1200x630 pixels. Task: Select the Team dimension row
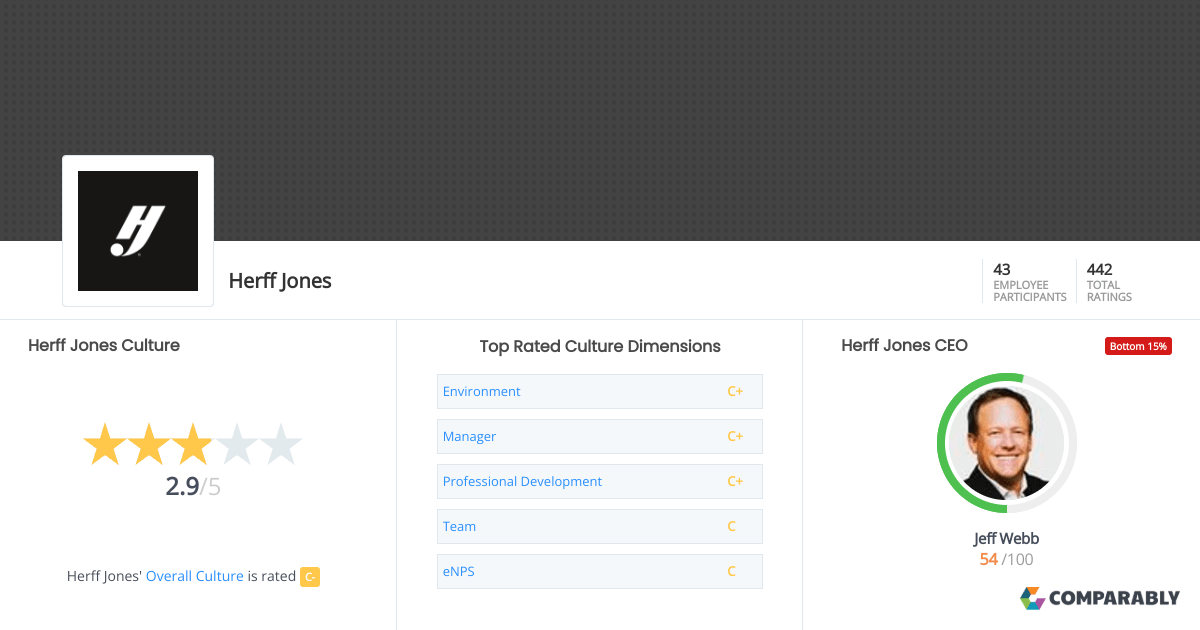[x=599, y=527]
